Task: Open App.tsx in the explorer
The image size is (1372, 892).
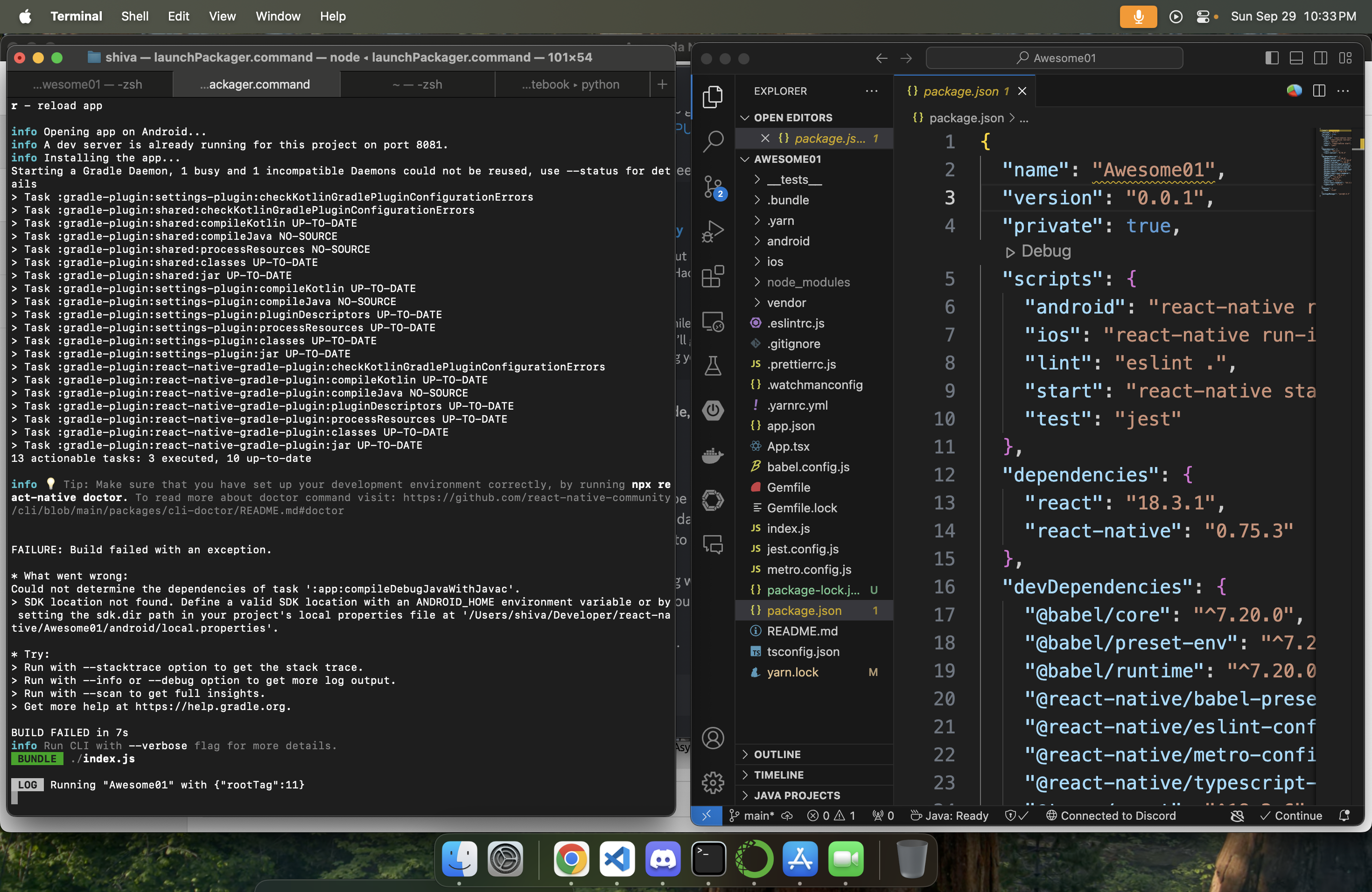Action: pyautogui.click(x=814, y=446)
